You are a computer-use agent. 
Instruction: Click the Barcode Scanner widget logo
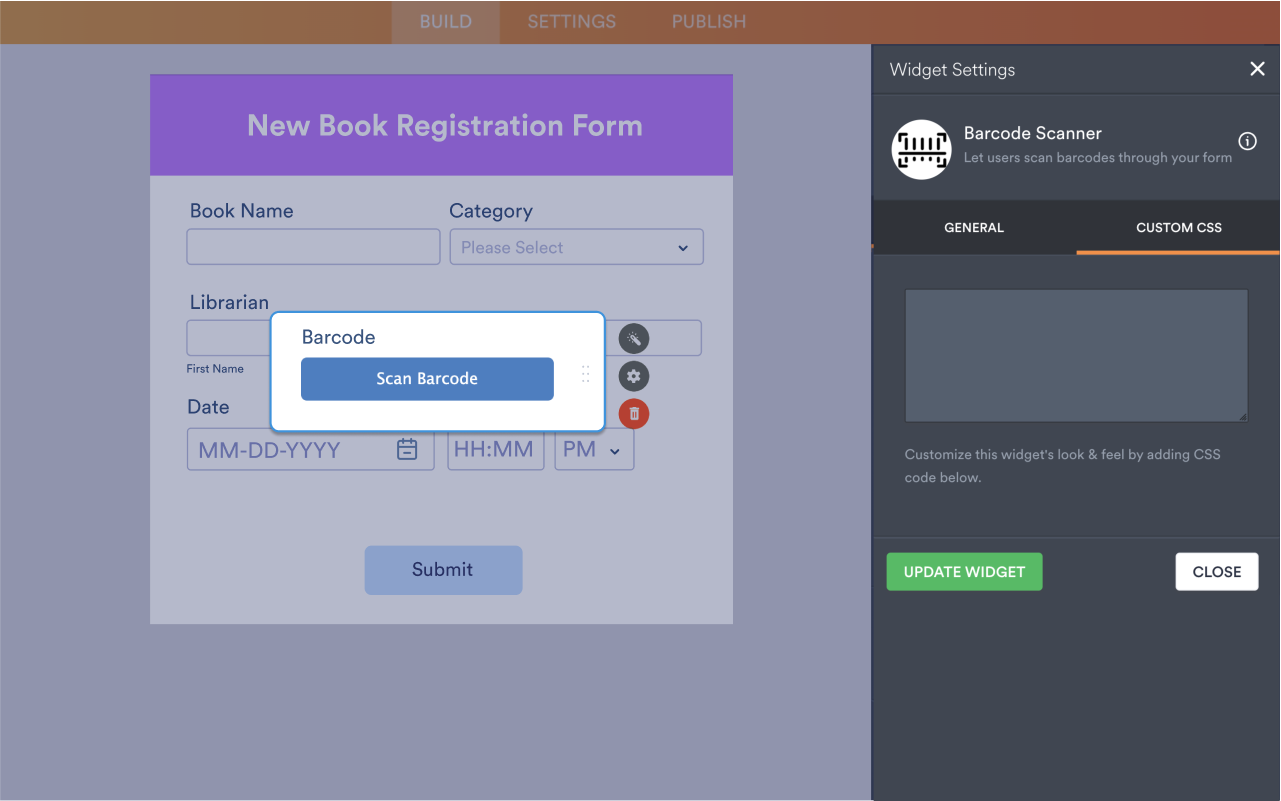922,147
